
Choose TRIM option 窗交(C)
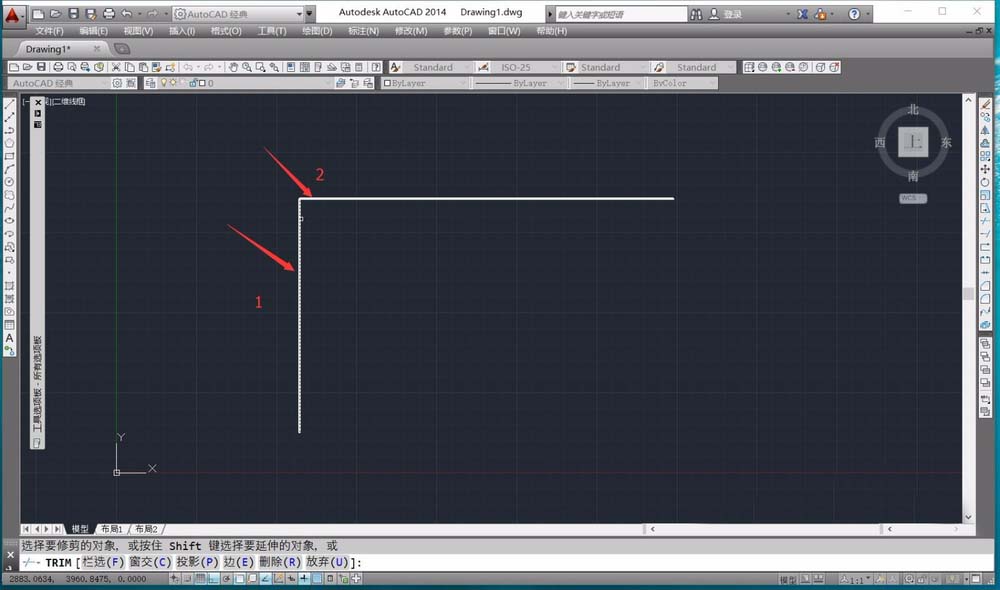151,562
